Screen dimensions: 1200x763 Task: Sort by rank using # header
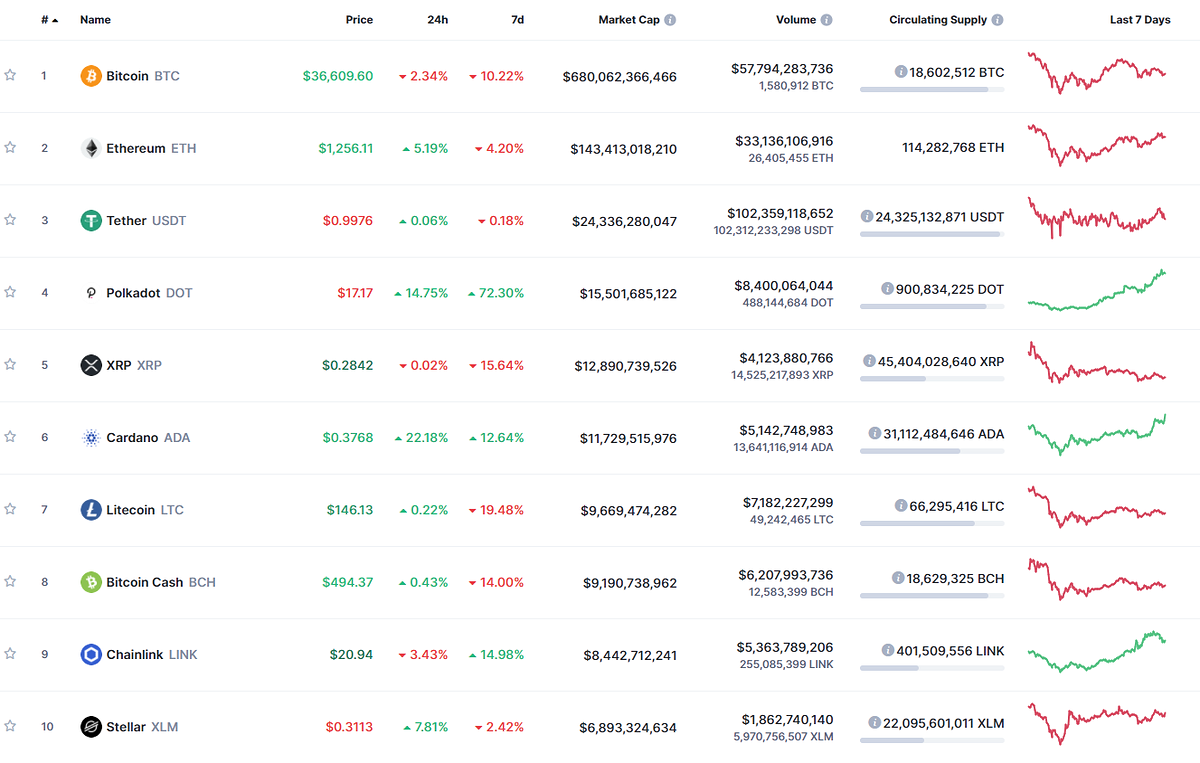(49, 20)
